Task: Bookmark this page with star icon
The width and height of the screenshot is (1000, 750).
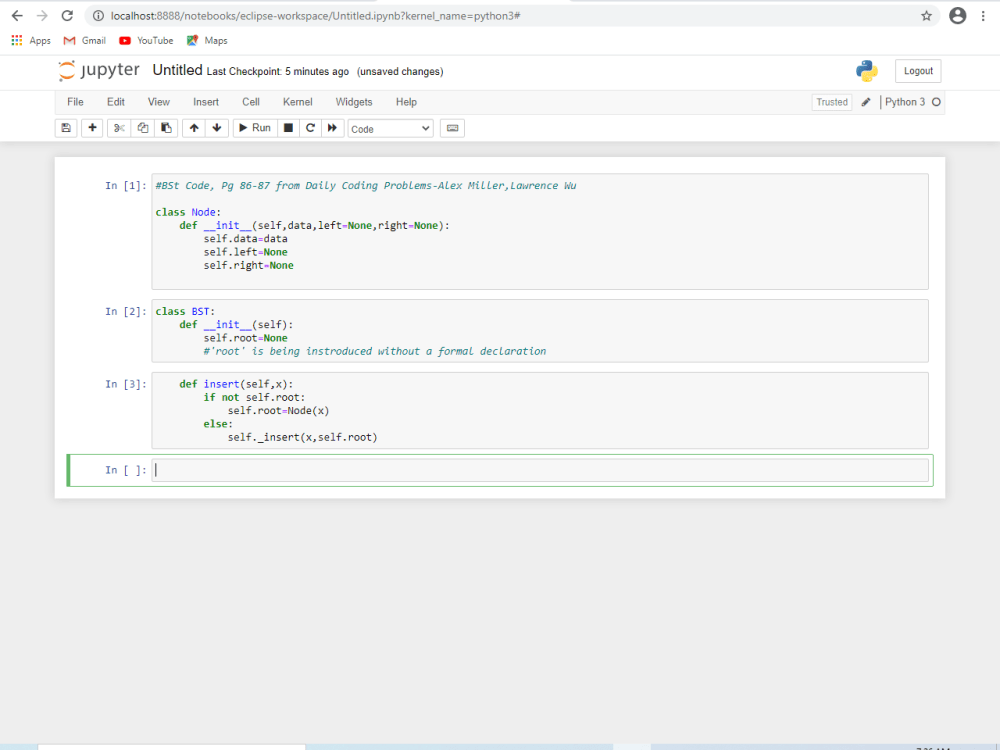Action: coord(927,16)
